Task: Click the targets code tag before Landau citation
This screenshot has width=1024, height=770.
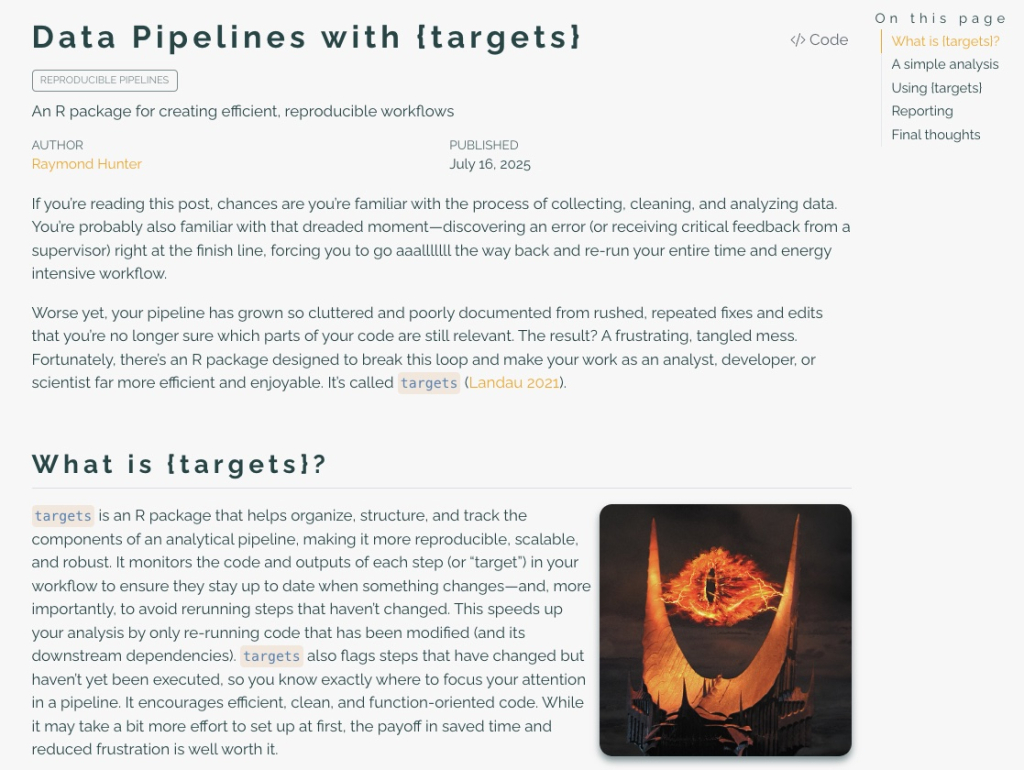Action: (429, 383)
